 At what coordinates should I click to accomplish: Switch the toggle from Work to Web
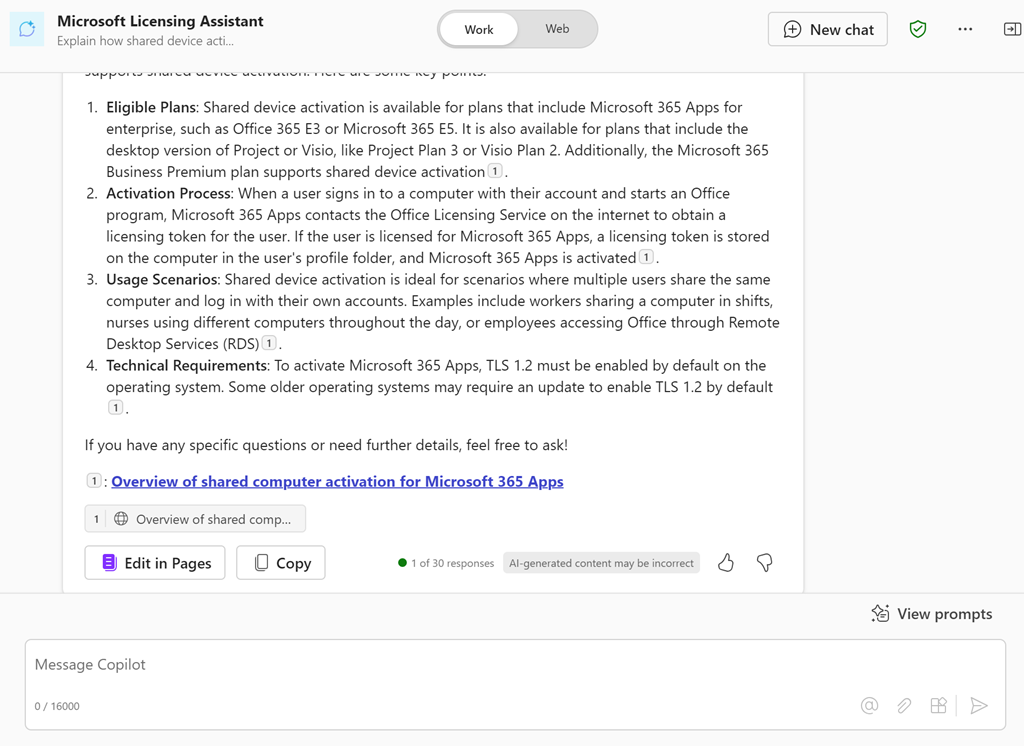coord(557,29)
